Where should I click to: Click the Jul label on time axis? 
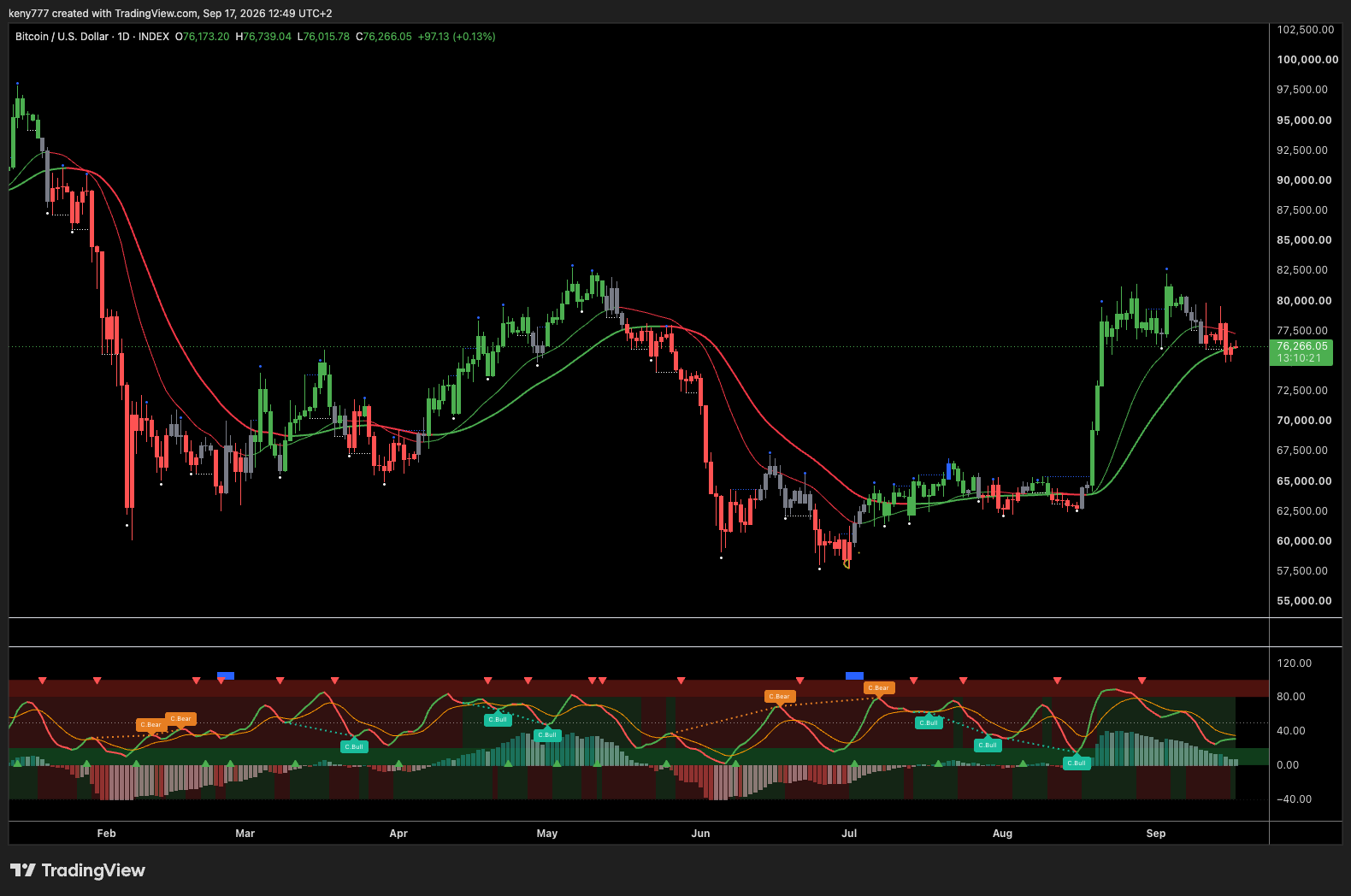click(x=849, y=834)
